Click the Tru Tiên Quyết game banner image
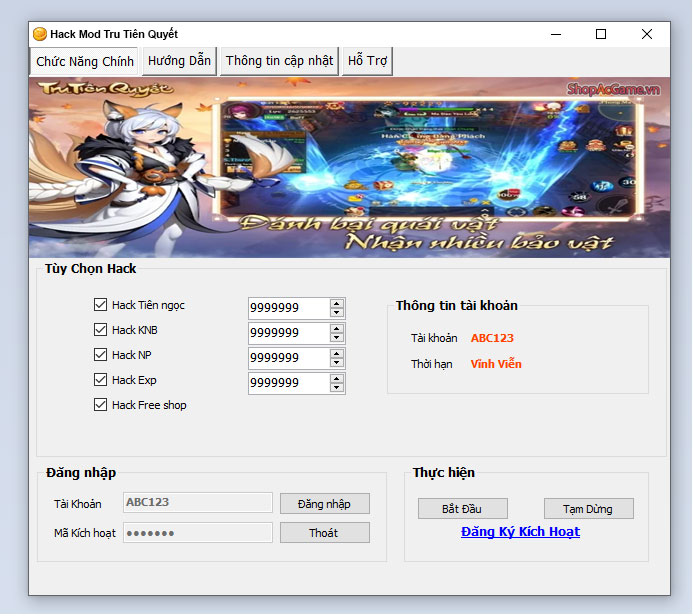 [349, 167]
